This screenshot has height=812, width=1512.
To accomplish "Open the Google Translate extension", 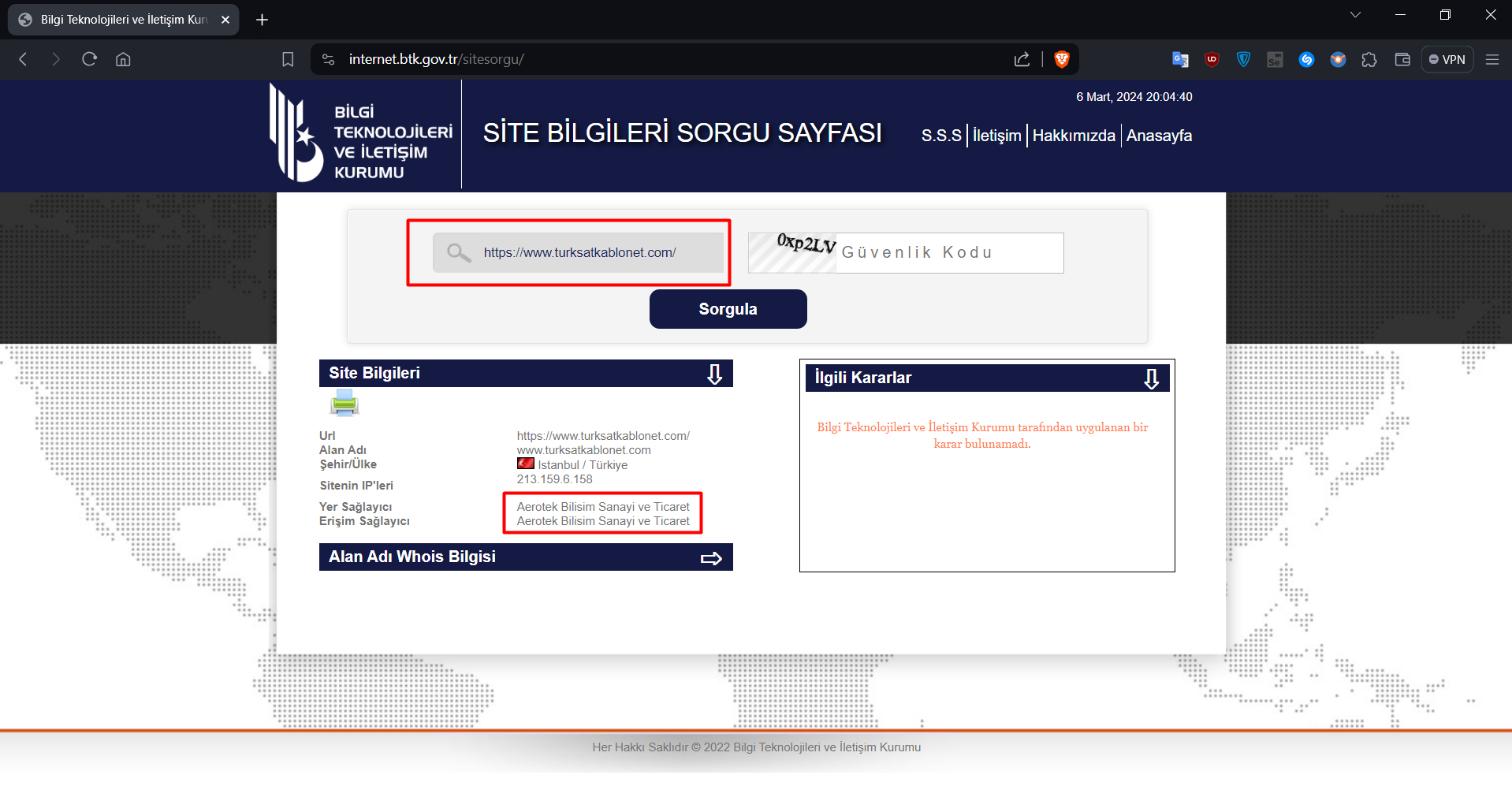I will coord(1180,59).
